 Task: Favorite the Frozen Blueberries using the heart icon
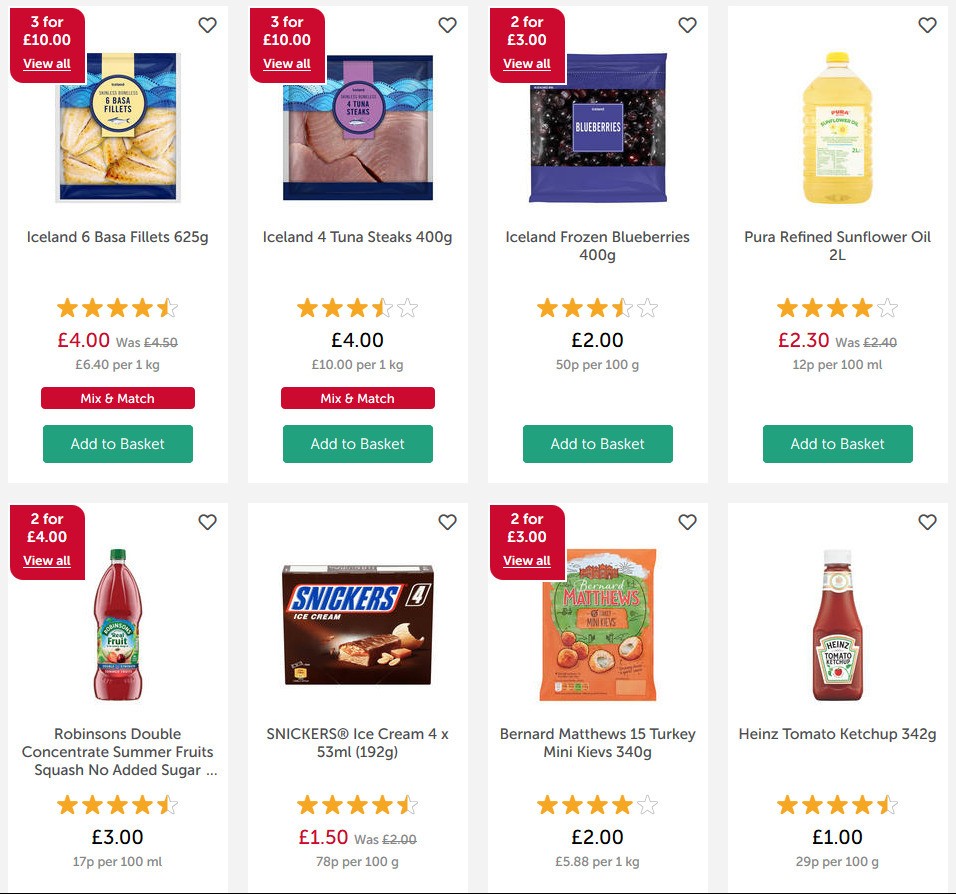pyautogui.click(x=687, y=25)
